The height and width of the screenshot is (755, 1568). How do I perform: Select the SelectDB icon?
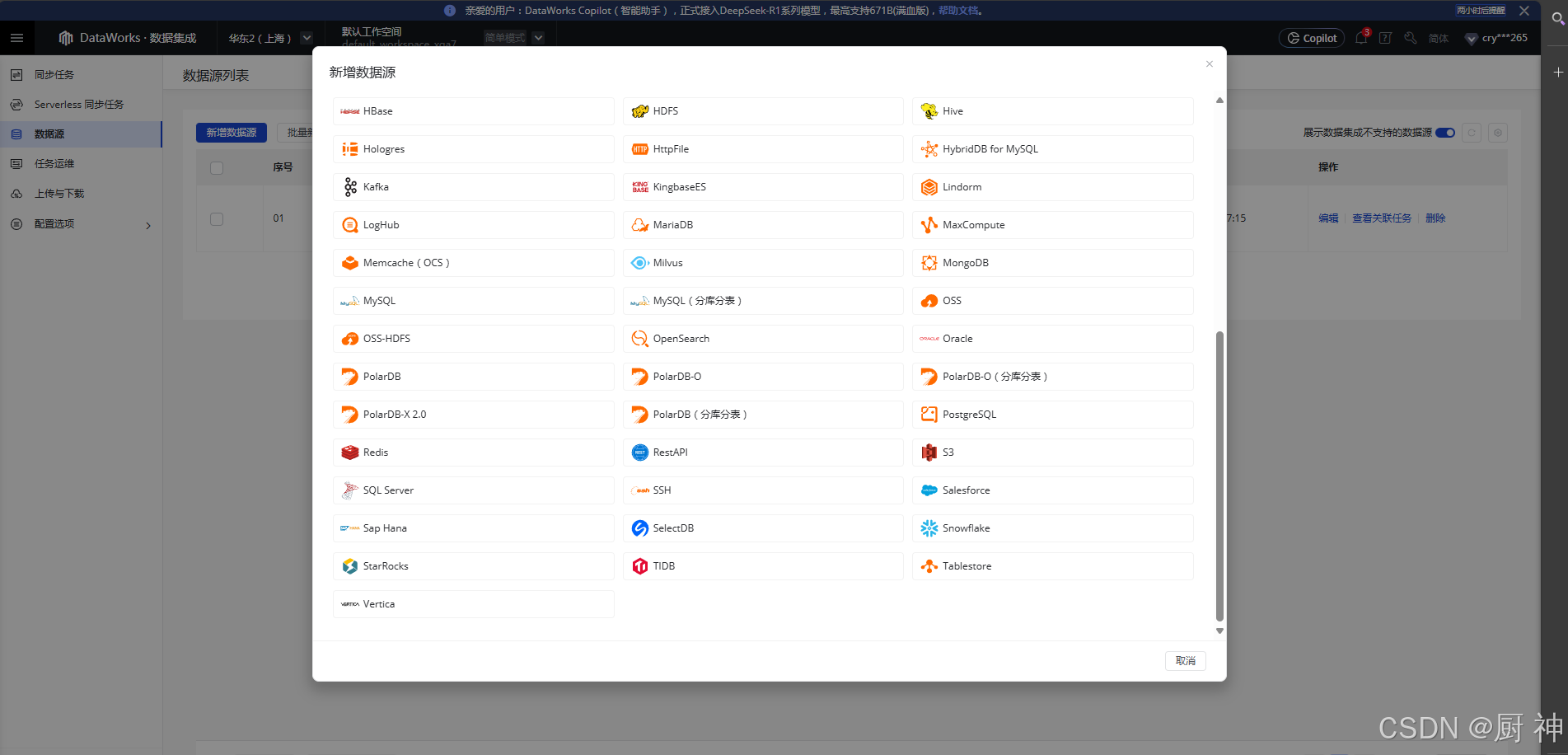(x=640, y=528)
